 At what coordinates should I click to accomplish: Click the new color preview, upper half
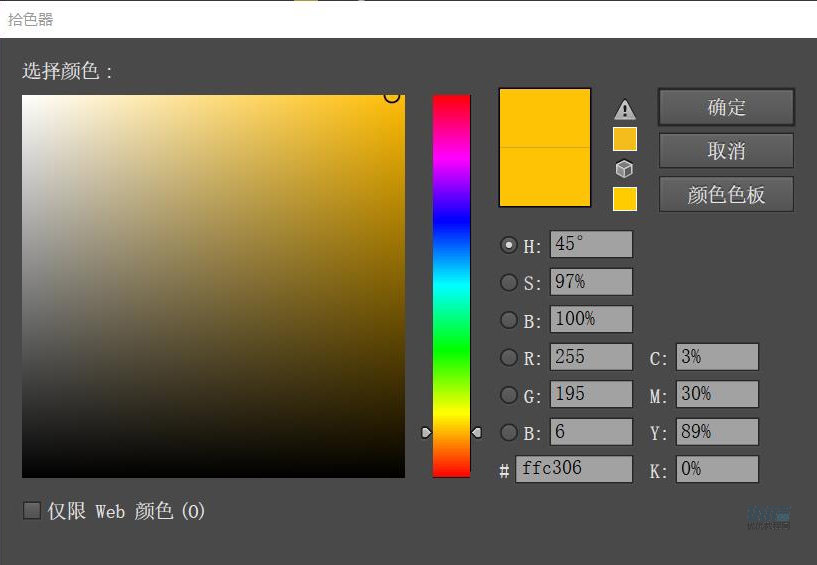point(544,118)
